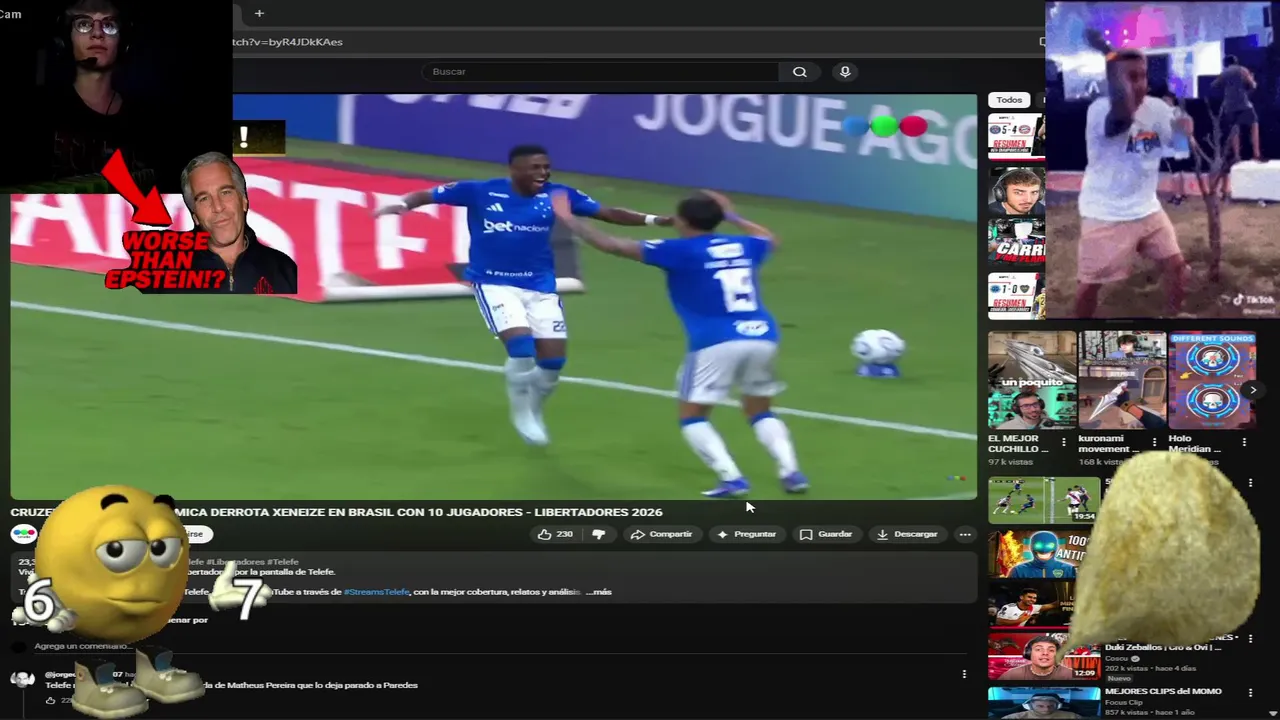The height and width of the screenshot is (720, 1280).
Task: Like the comment about Matheus Pereira
Action: [50, 701]
